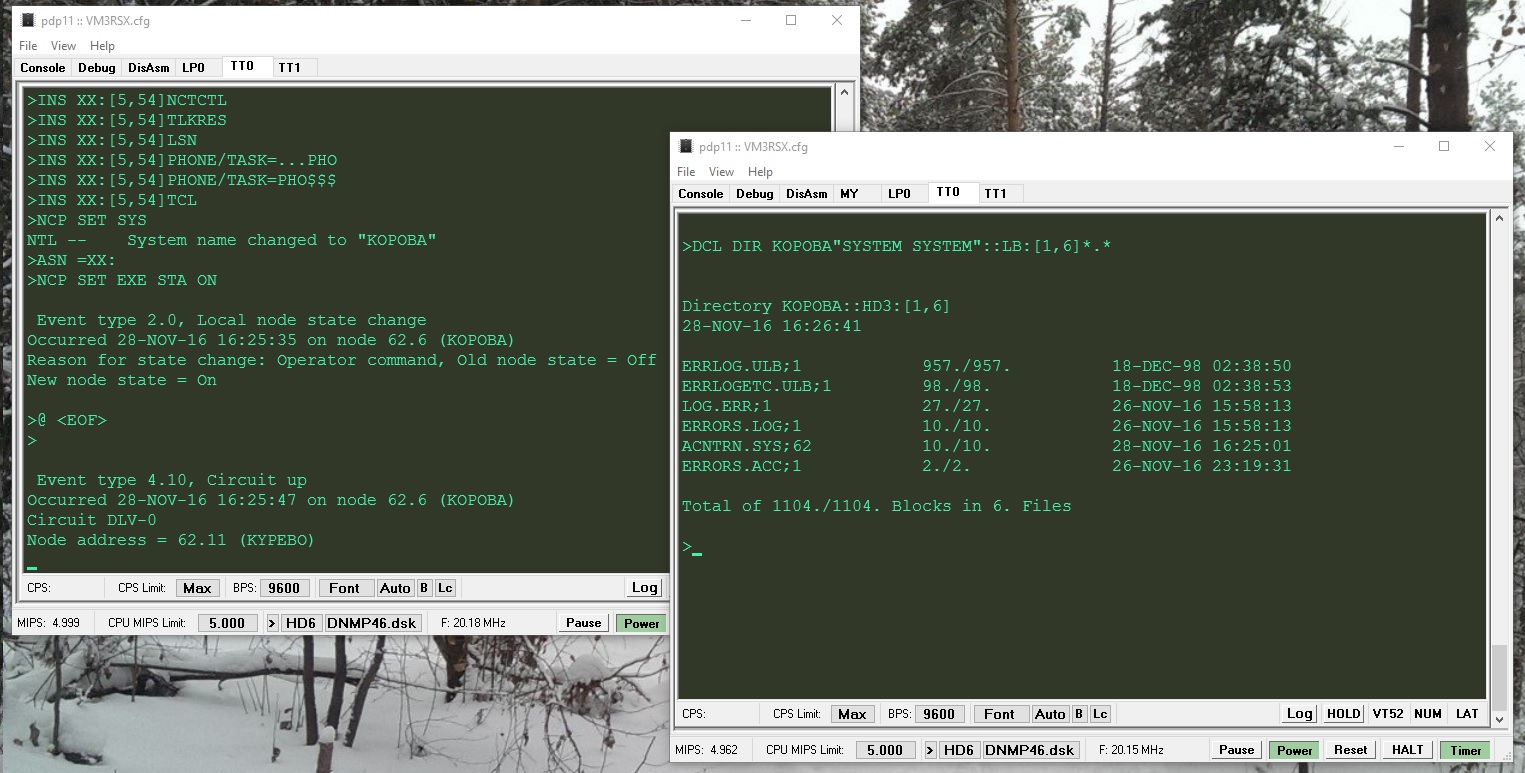
Task: Click the front window's vertical scrollbar thumb
Action: click(1497, 676)
